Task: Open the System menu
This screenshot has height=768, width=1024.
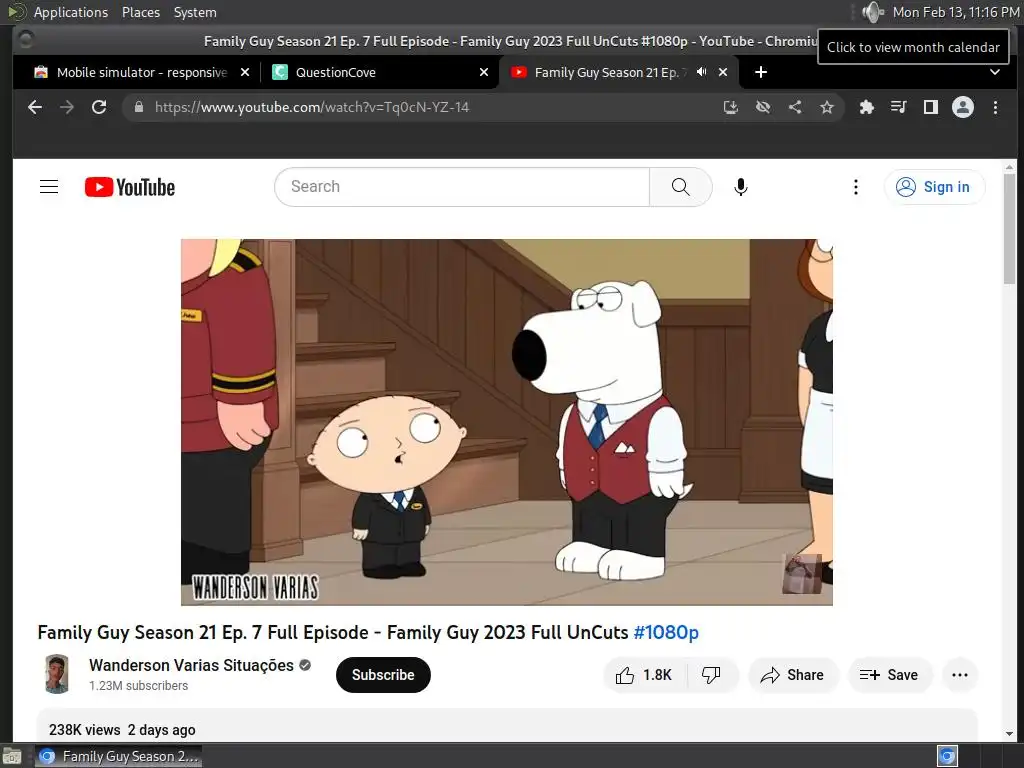Action: [195, 12]
